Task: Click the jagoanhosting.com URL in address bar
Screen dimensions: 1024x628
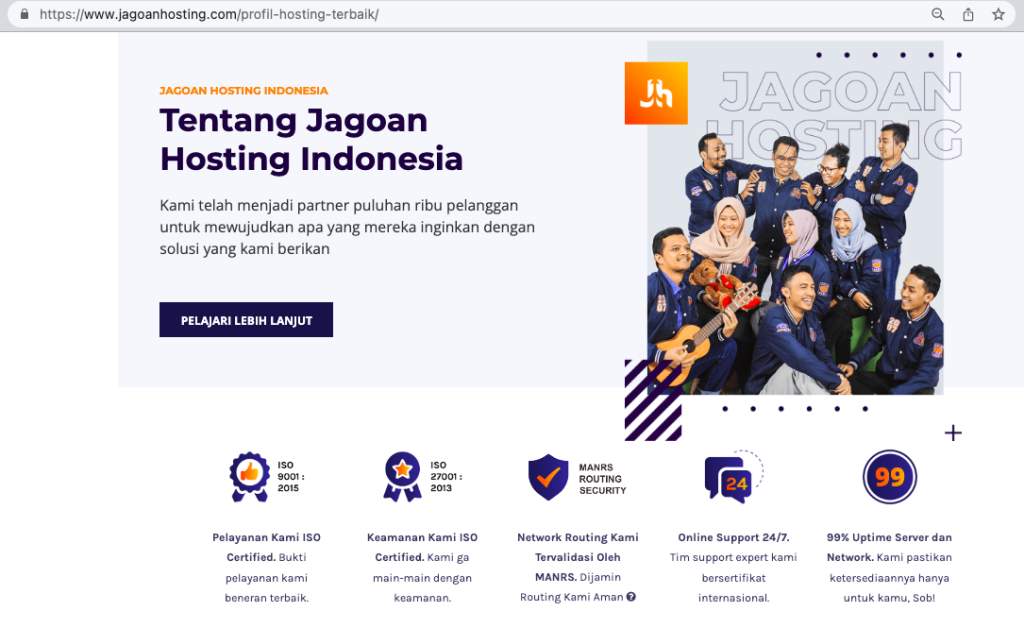Action: [209, 14]
